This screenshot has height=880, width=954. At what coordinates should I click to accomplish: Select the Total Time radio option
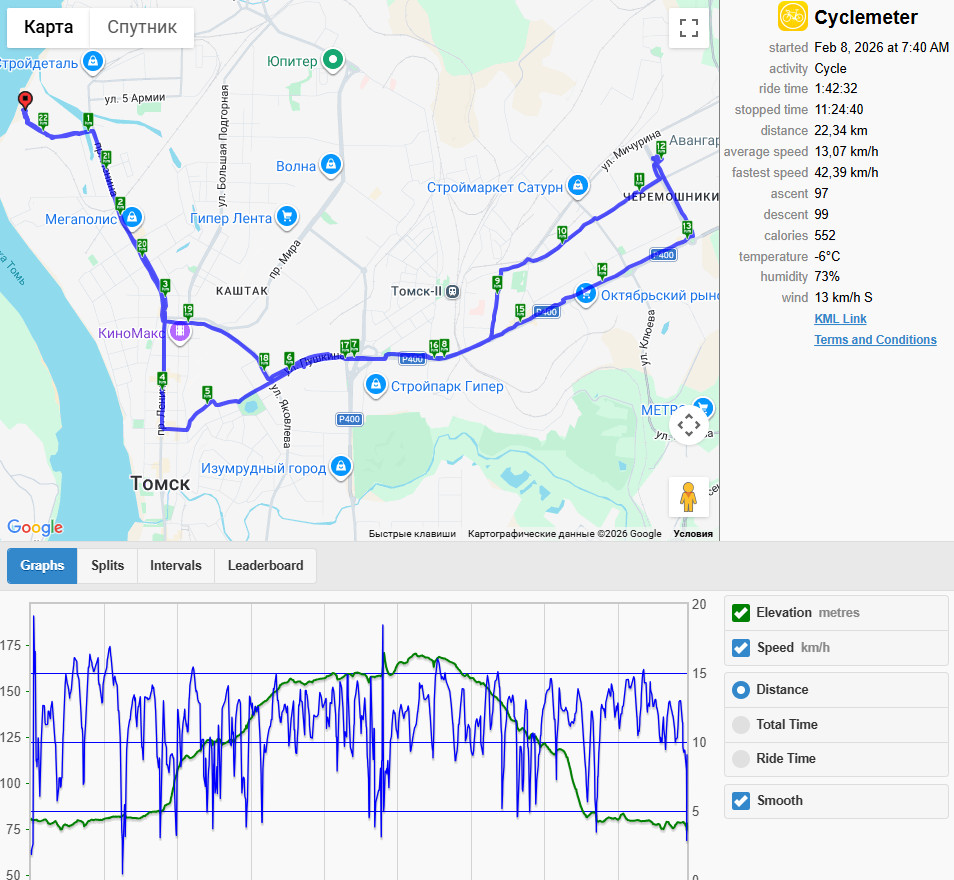click(x=740, y=725)
